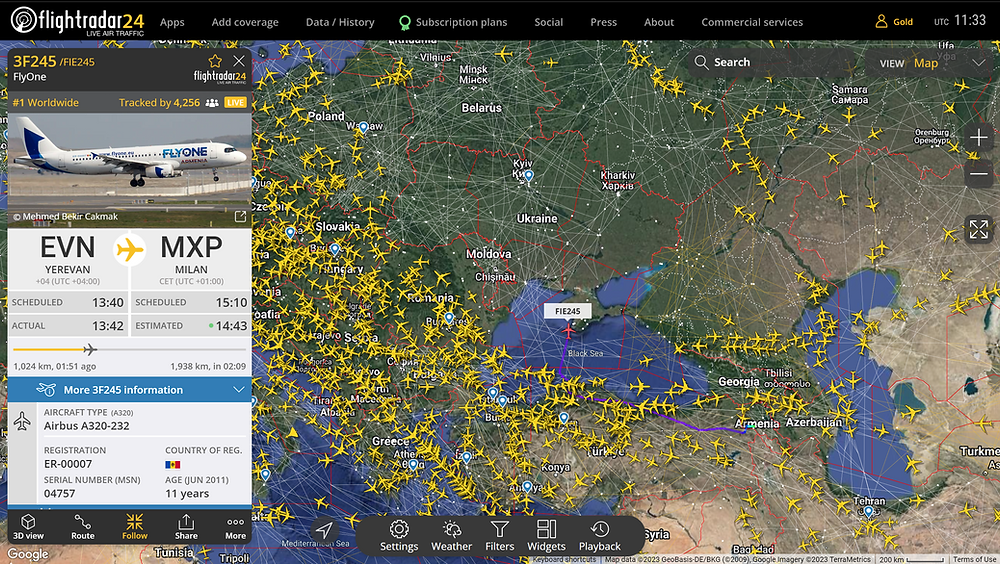1000x564 pixels.
Task: Open Keyboard shortcuts link
Action: [564, 560]
